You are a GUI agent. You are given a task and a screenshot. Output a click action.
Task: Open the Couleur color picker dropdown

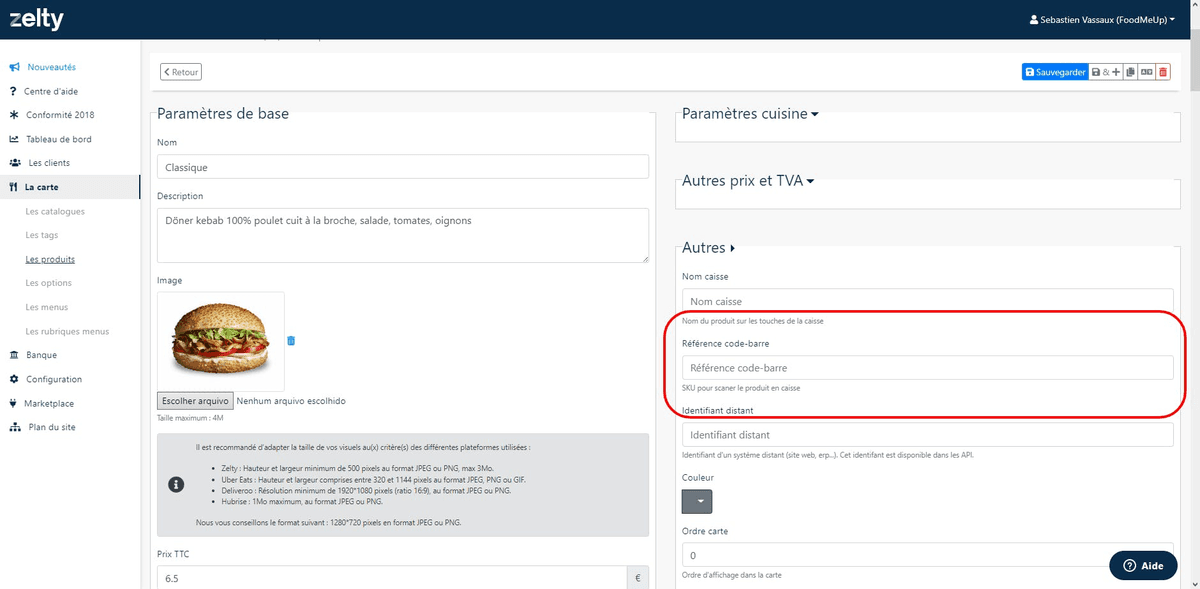click(x=697, y=501)
